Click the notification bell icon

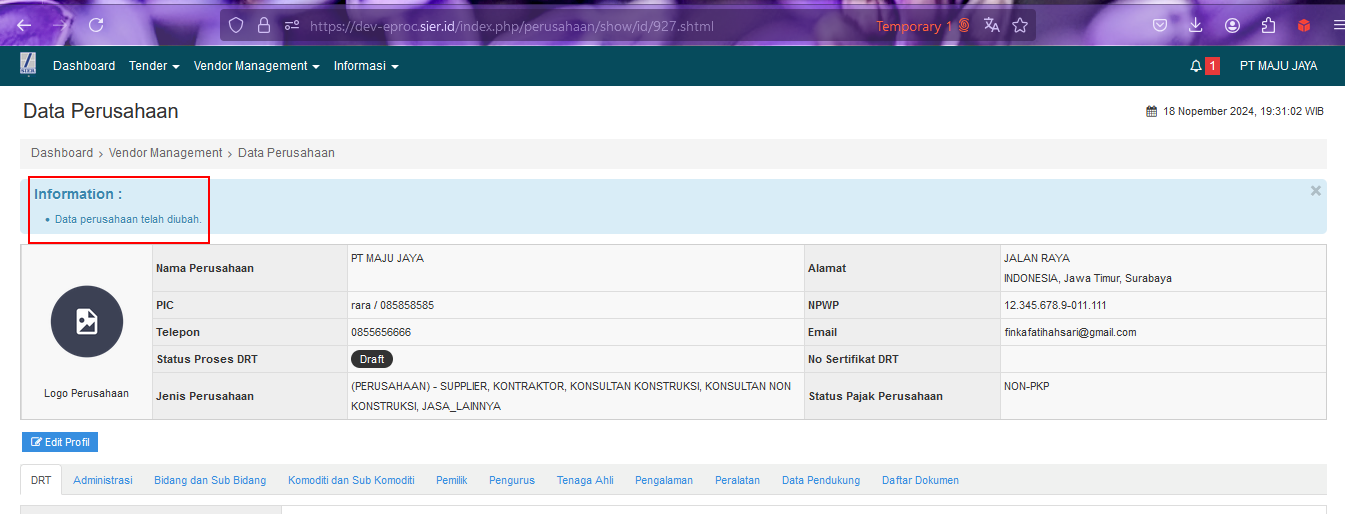[x=1196, y=66]
